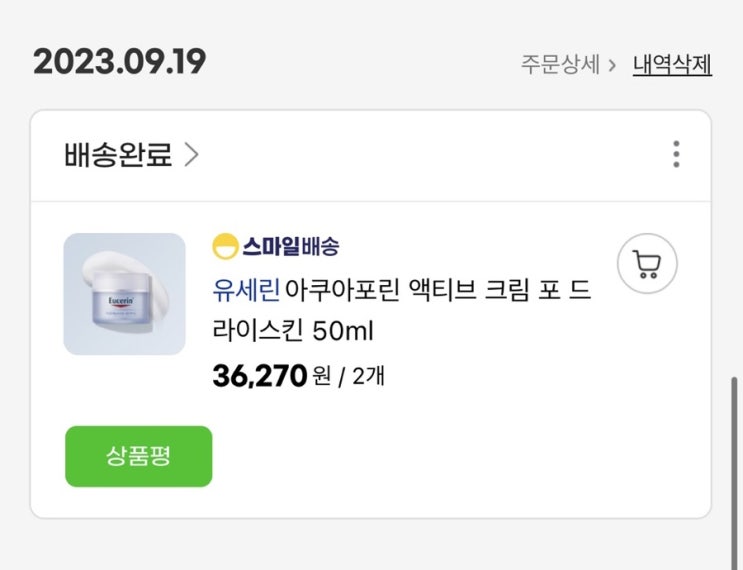The width and height of the screenshot is (743, 570).
Task: Click the chevron arrow beside 배송완료
Action: [192, 156]
